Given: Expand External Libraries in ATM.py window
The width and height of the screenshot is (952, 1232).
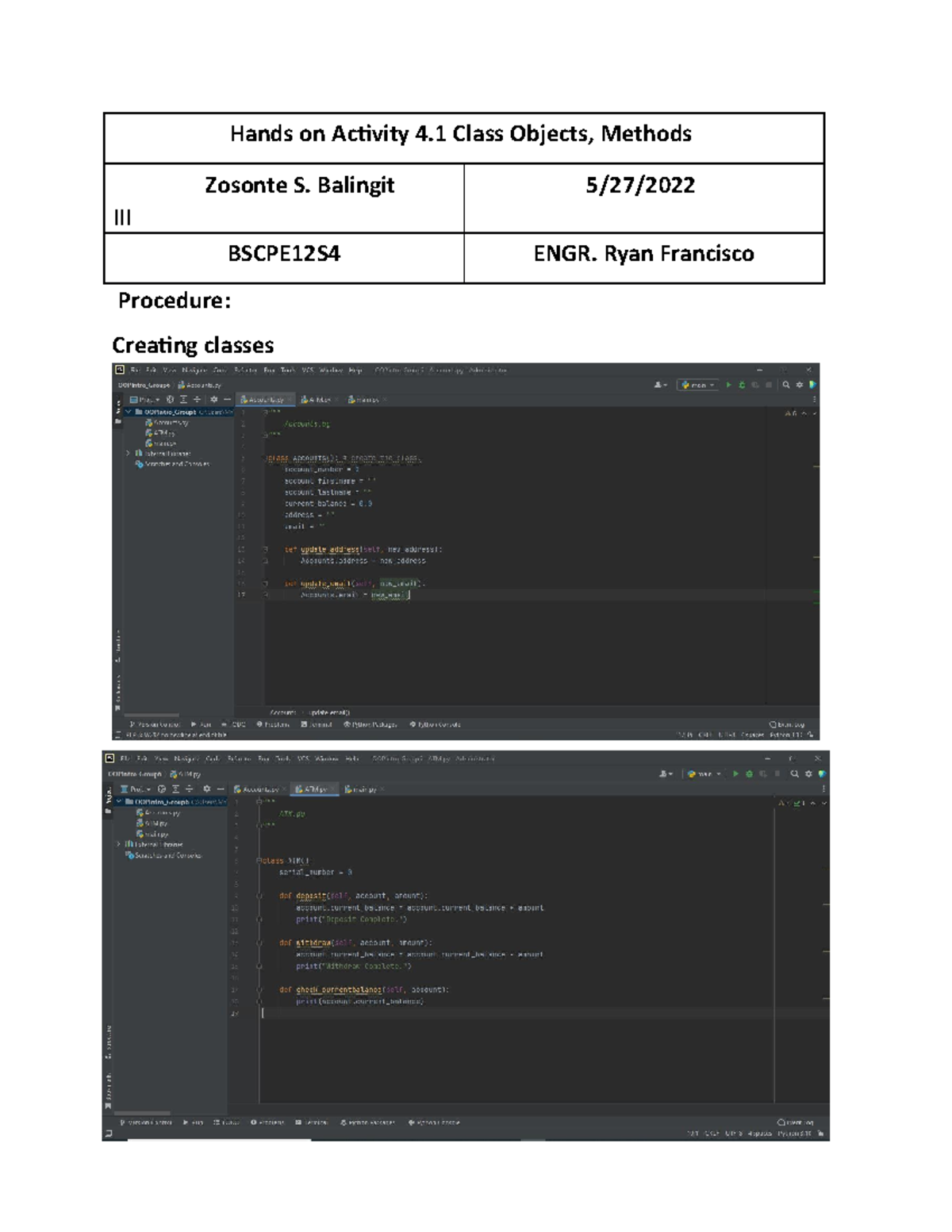Looking at the screenshot, I should [x=119, y=844].
